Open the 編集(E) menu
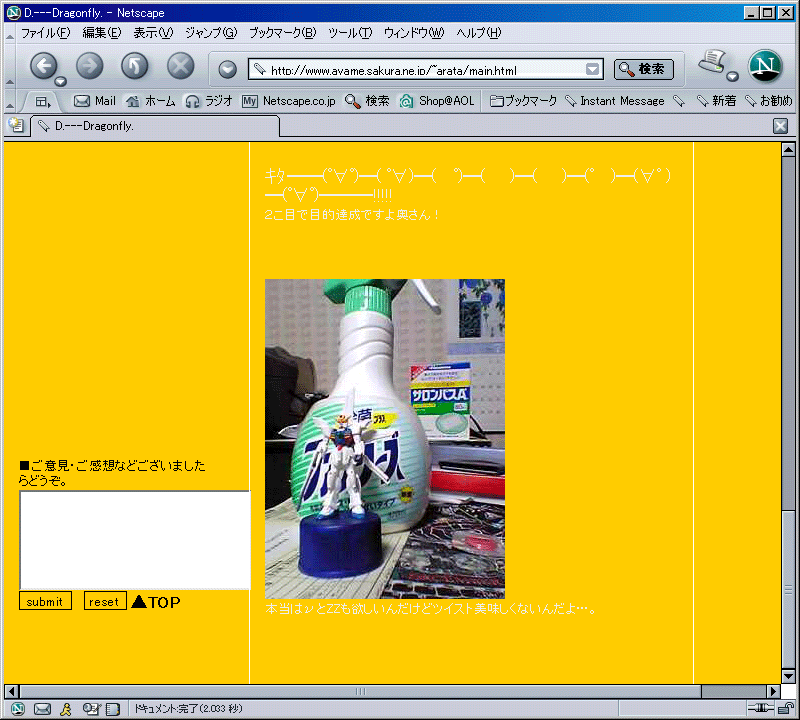Image resolution: width=800 pixels, height=720 pixels. coord(102,33)
